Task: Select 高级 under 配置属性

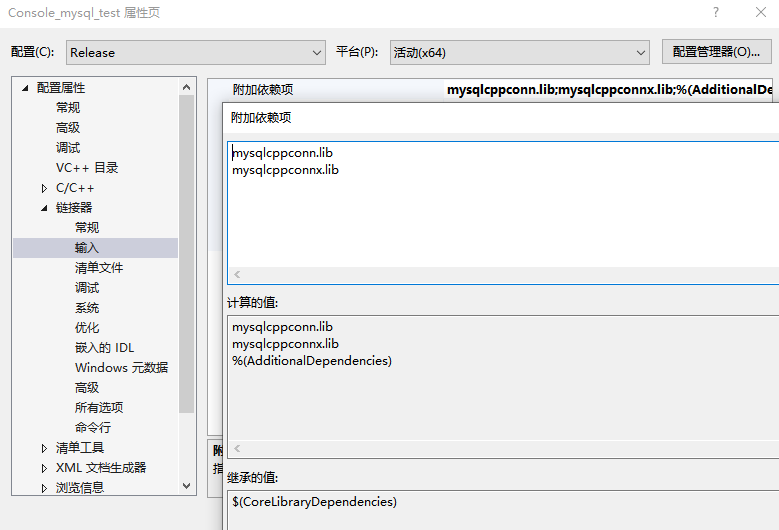Action: click(68, 128)
